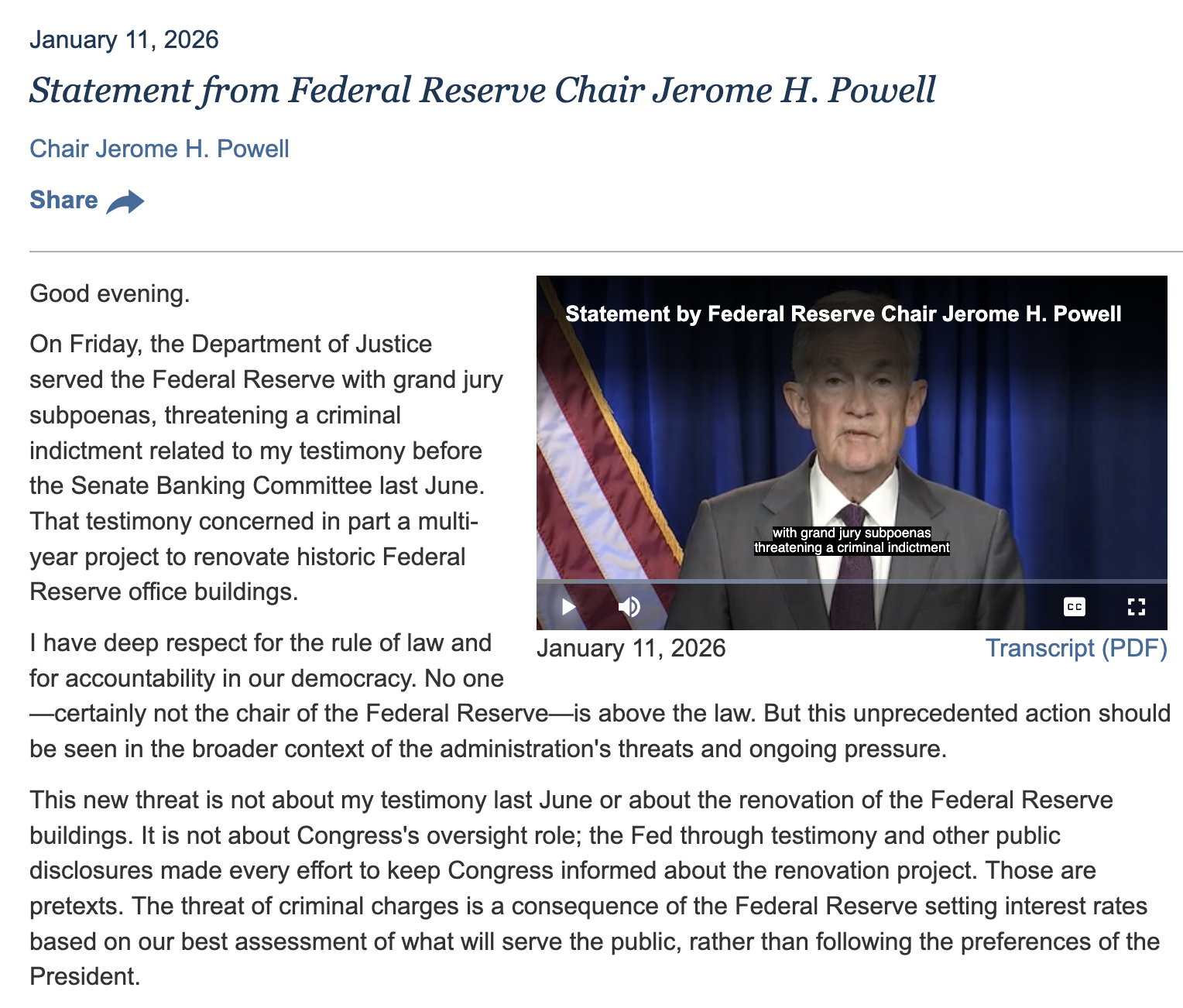
Task: Click the date beneath the video player
Action: point(631,648)
